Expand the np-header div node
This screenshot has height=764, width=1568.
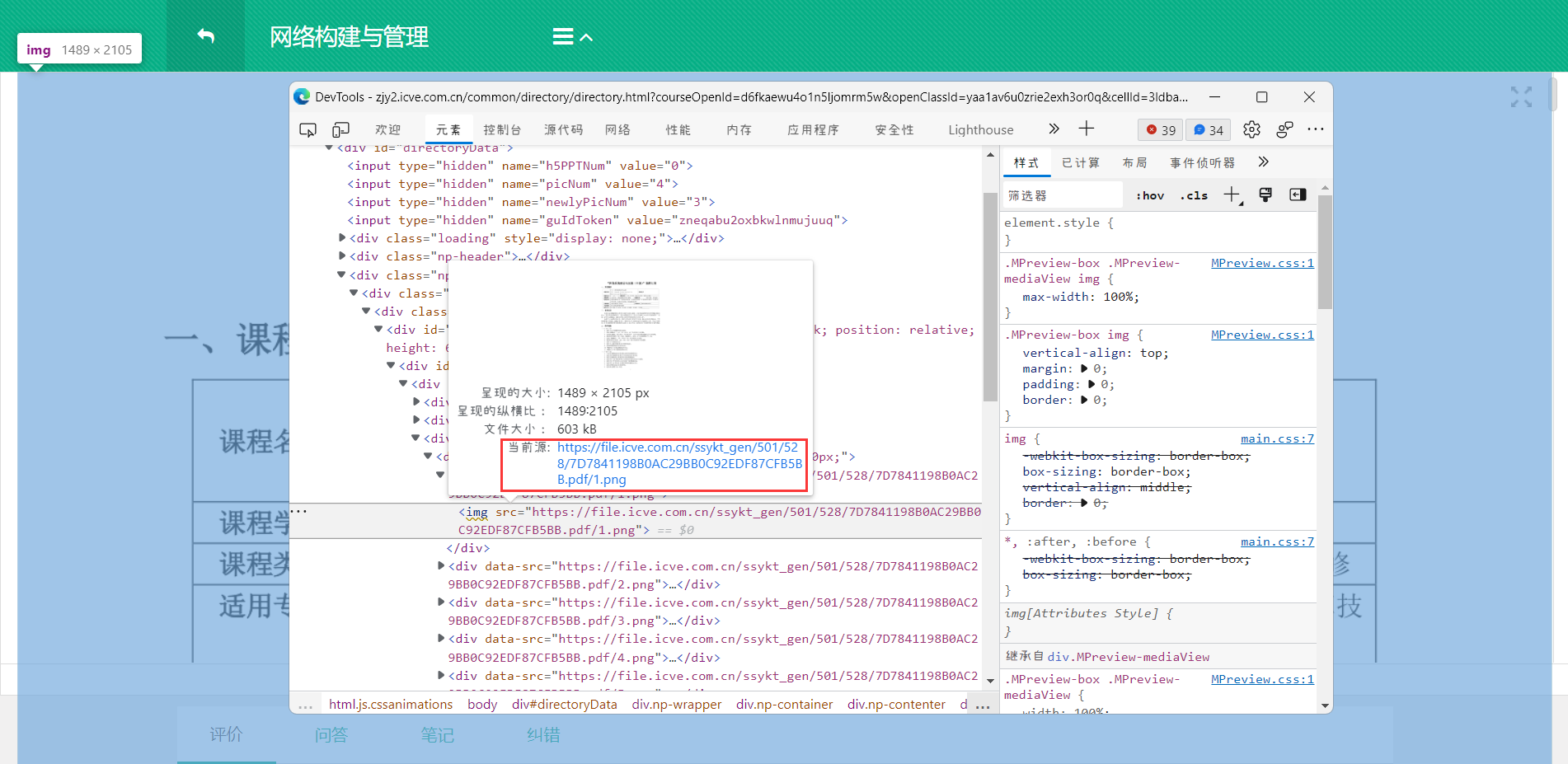point(342,255)
